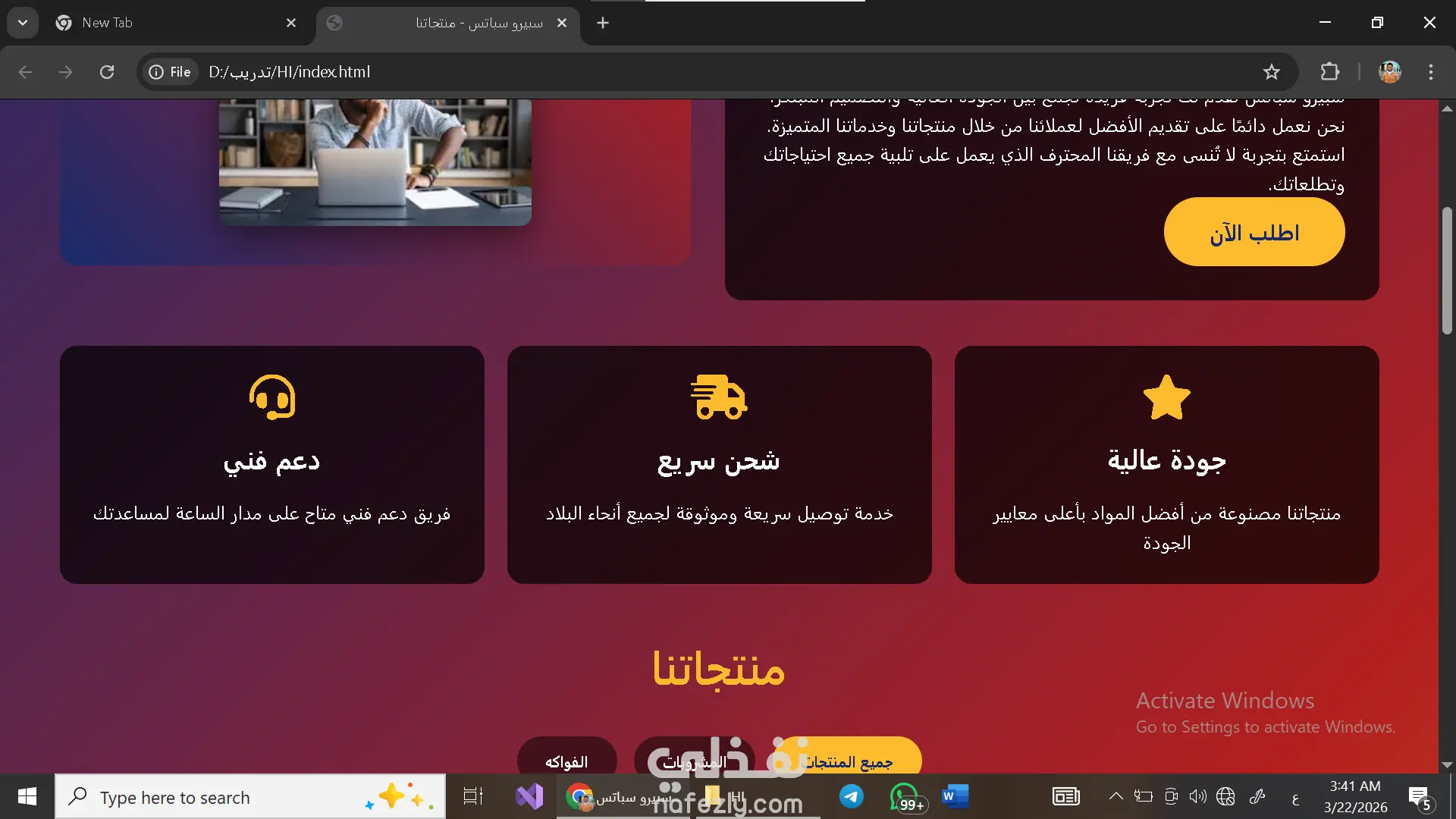Open Telegram from the taskbar
1456x819 pixels.
click(x=851, y=796)
